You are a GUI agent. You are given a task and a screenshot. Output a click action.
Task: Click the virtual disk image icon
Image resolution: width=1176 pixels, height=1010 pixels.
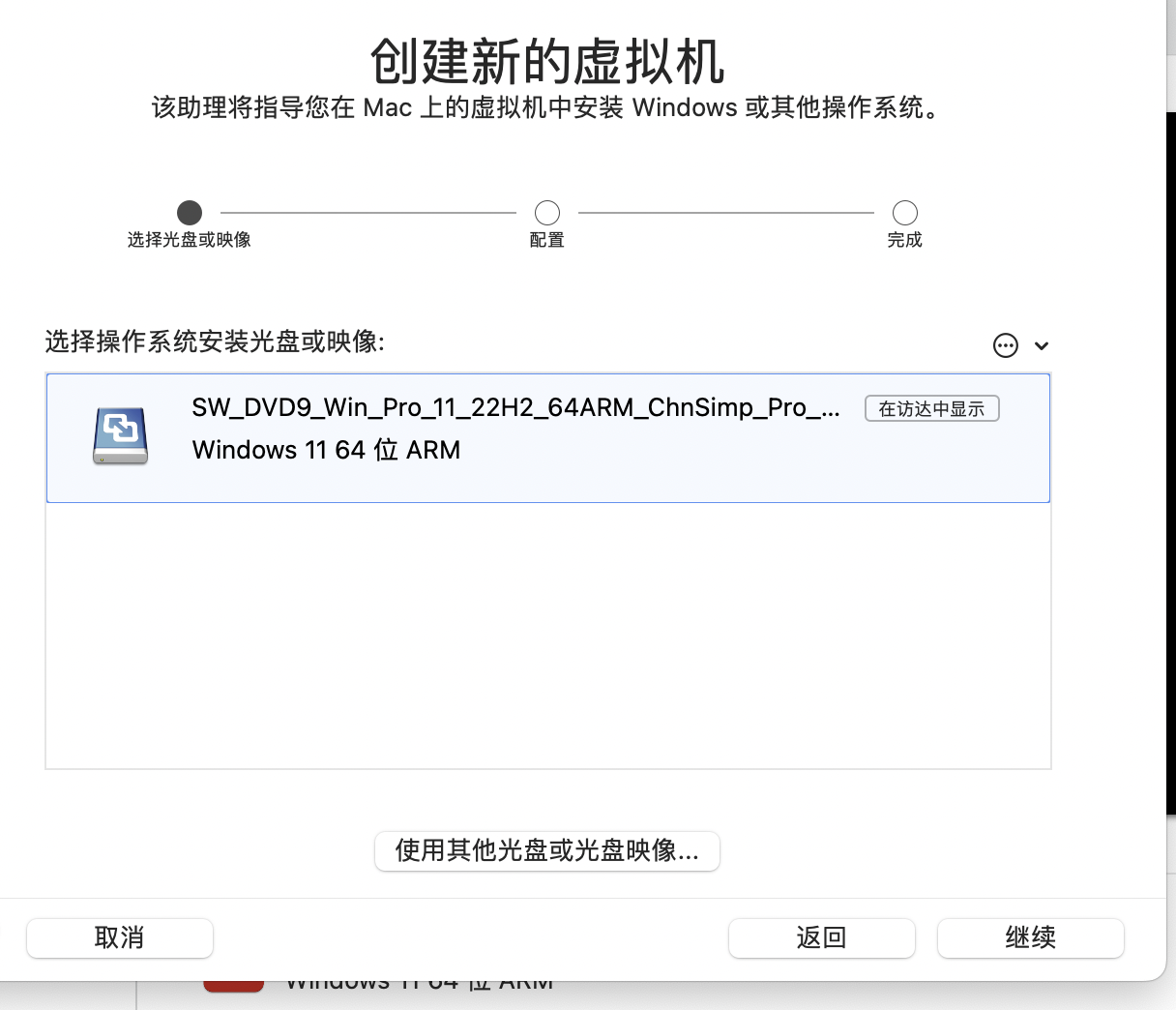tap(121, 436)
